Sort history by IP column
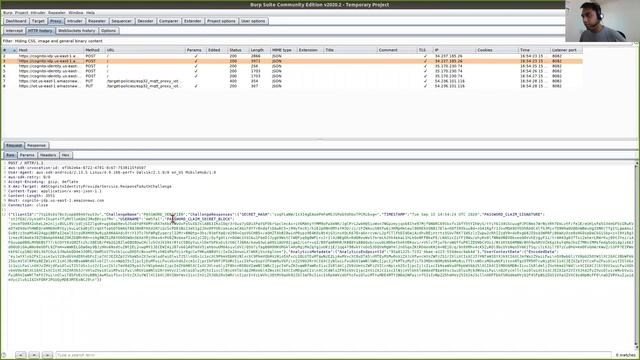The width and height of the screenshot is (640, 360). pyautogui.click(x=454, y=50)
